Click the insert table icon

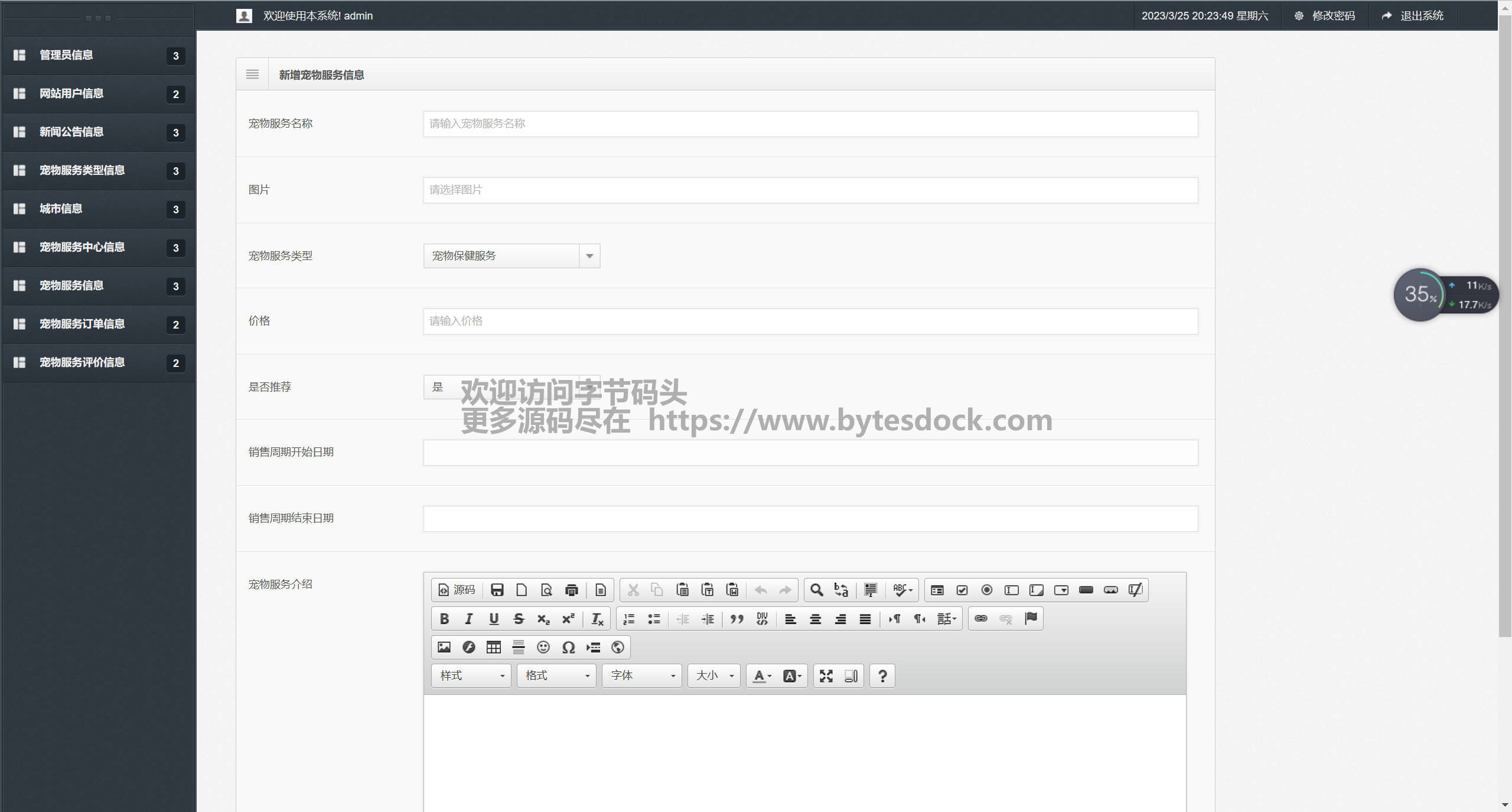[493, 647]
